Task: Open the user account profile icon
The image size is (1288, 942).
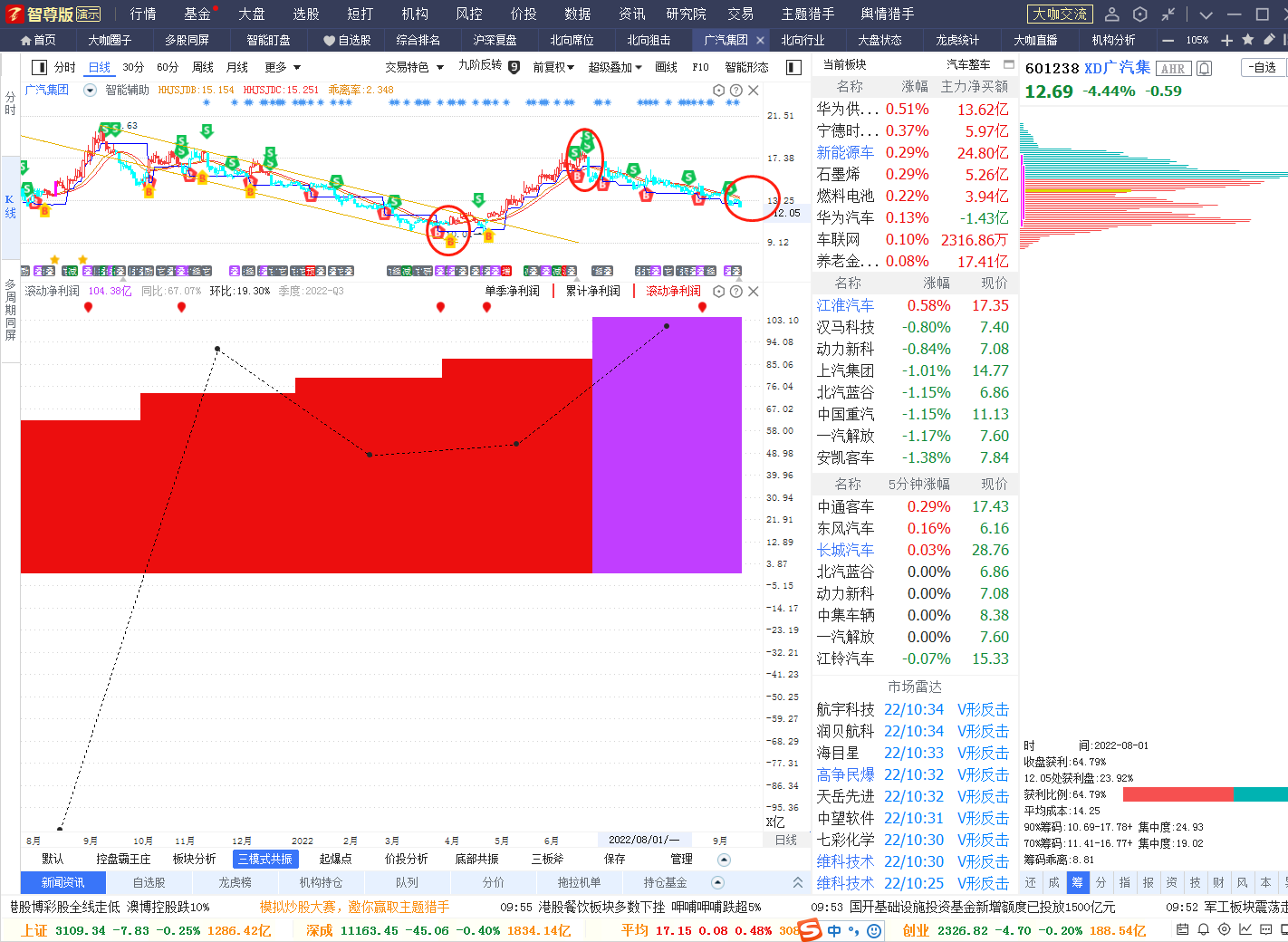Action: [x=1112, y=14]
